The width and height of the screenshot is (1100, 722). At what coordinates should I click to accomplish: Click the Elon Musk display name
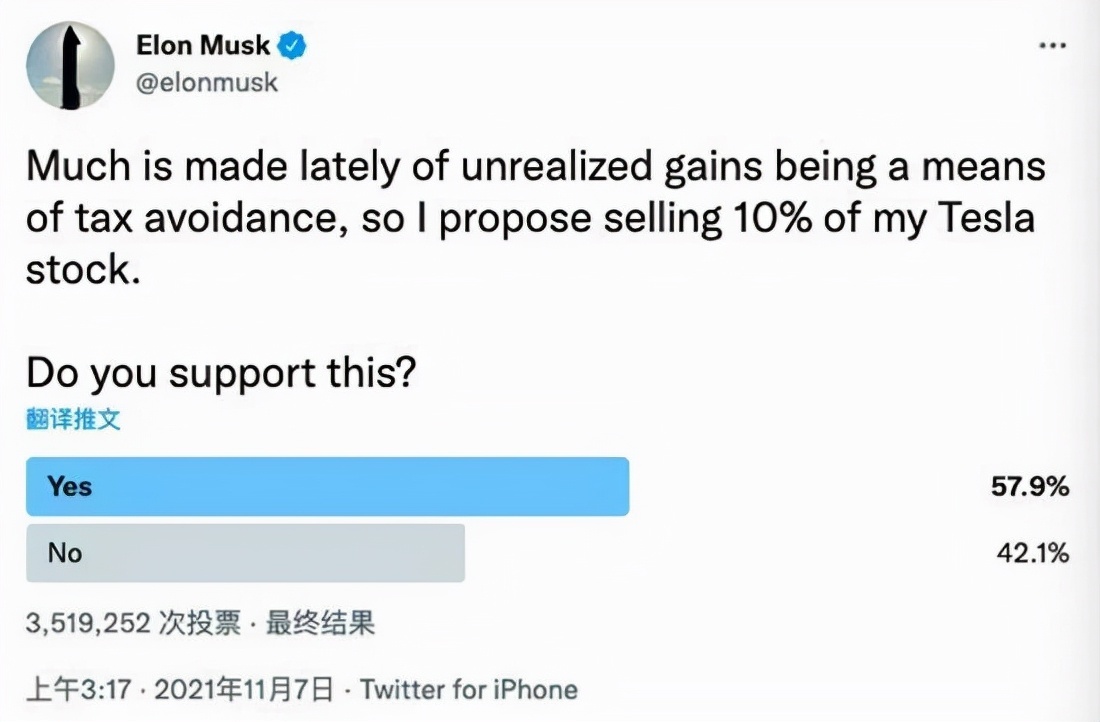(x=203, y=46)
